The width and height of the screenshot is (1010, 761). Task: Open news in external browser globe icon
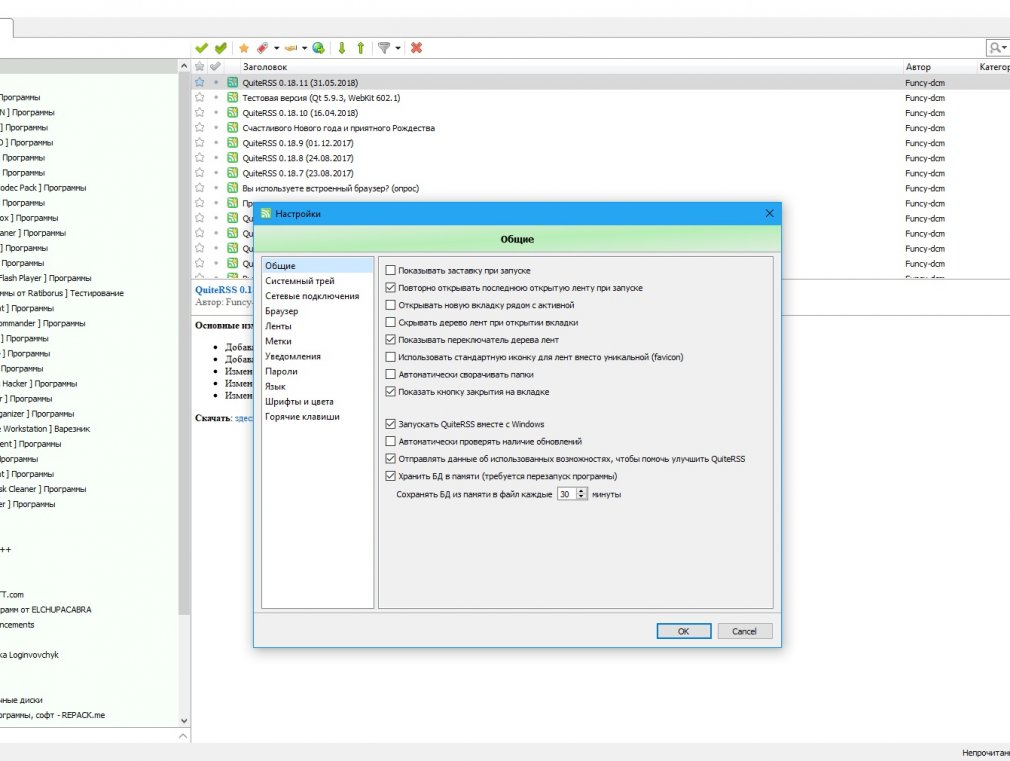tap(318, 48)
